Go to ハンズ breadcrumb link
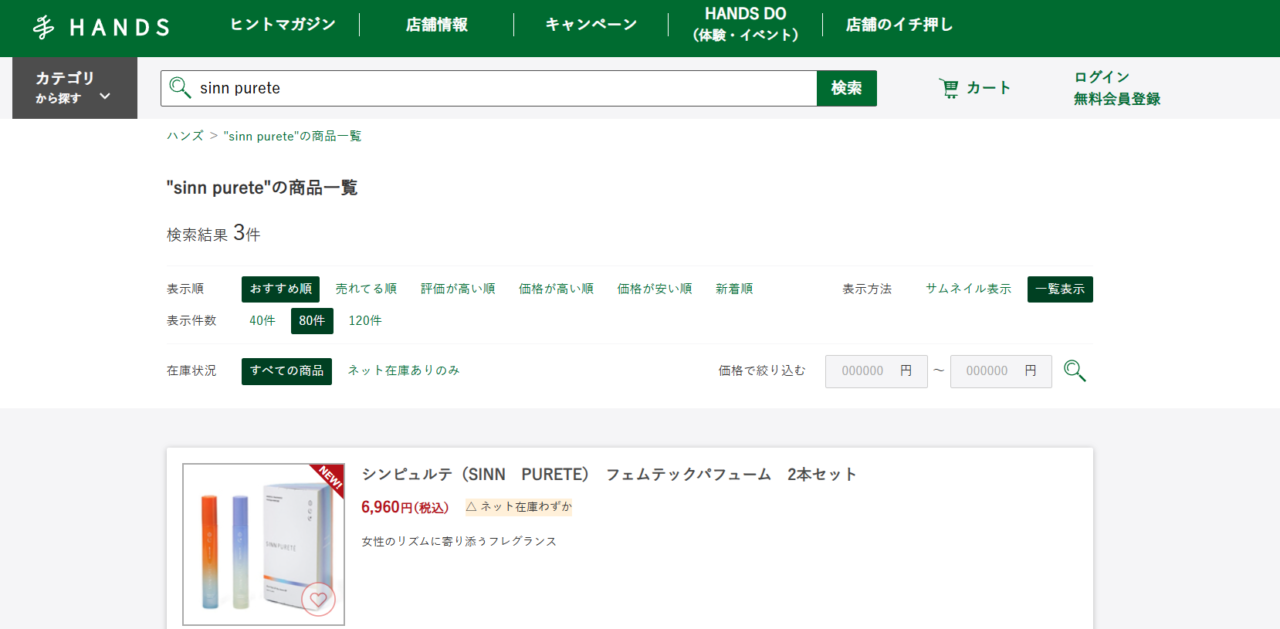This screenshot has height=629, width=1280. (185, 136)
